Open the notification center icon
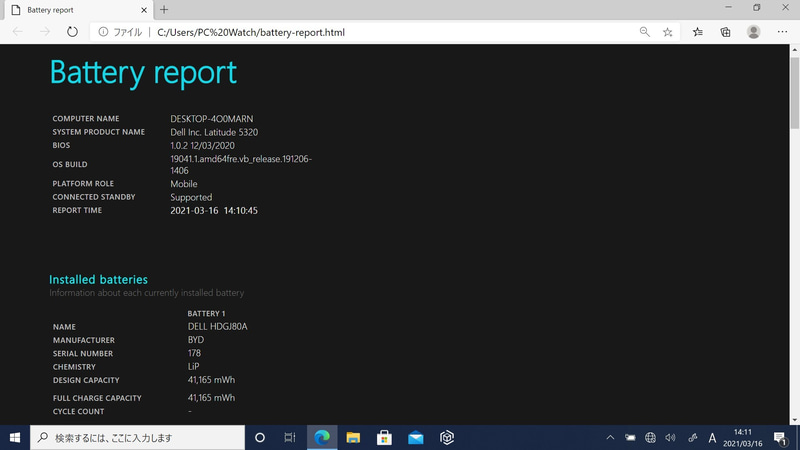Viewport: 800px width, 450px height. 780,438
